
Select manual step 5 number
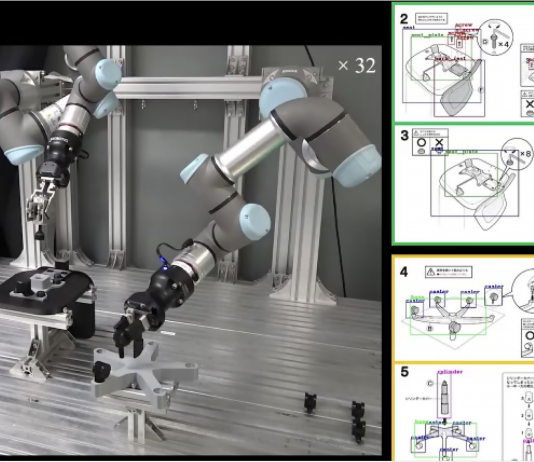(x=404, y=371)
